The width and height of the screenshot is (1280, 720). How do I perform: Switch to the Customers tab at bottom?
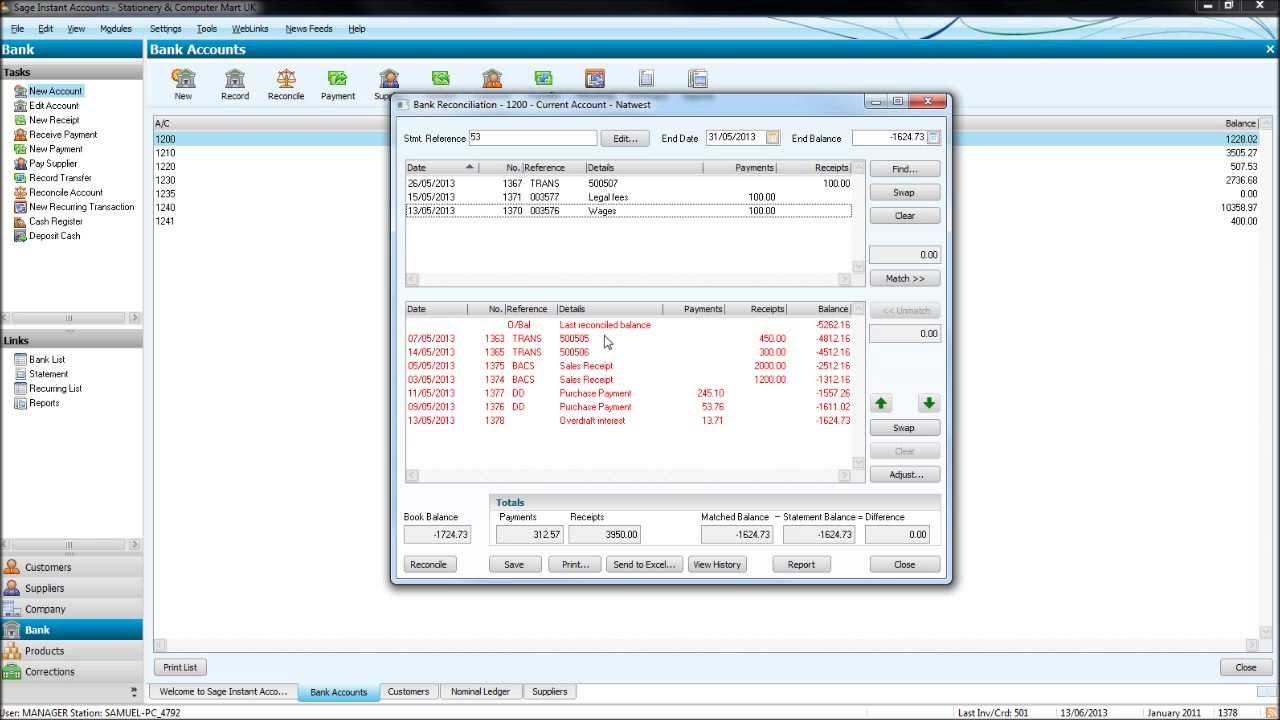click(x=408, y=691)
